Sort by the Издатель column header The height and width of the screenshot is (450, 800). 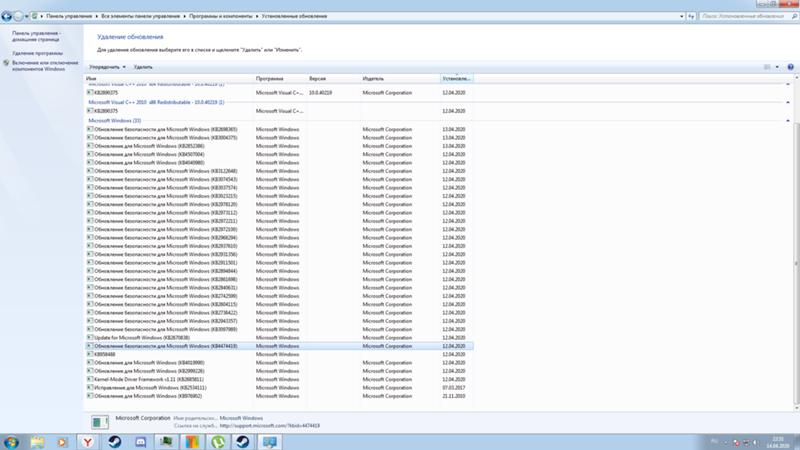coord(400,79)
